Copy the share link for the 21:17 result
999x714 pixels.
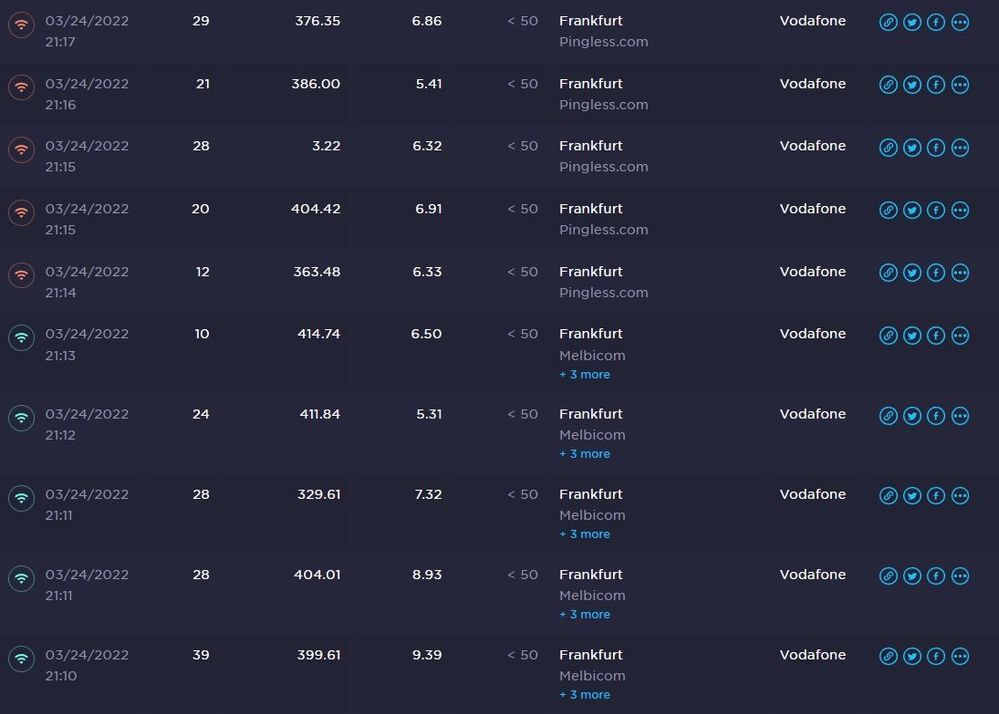pyautogui.click(x=888, y=22)
